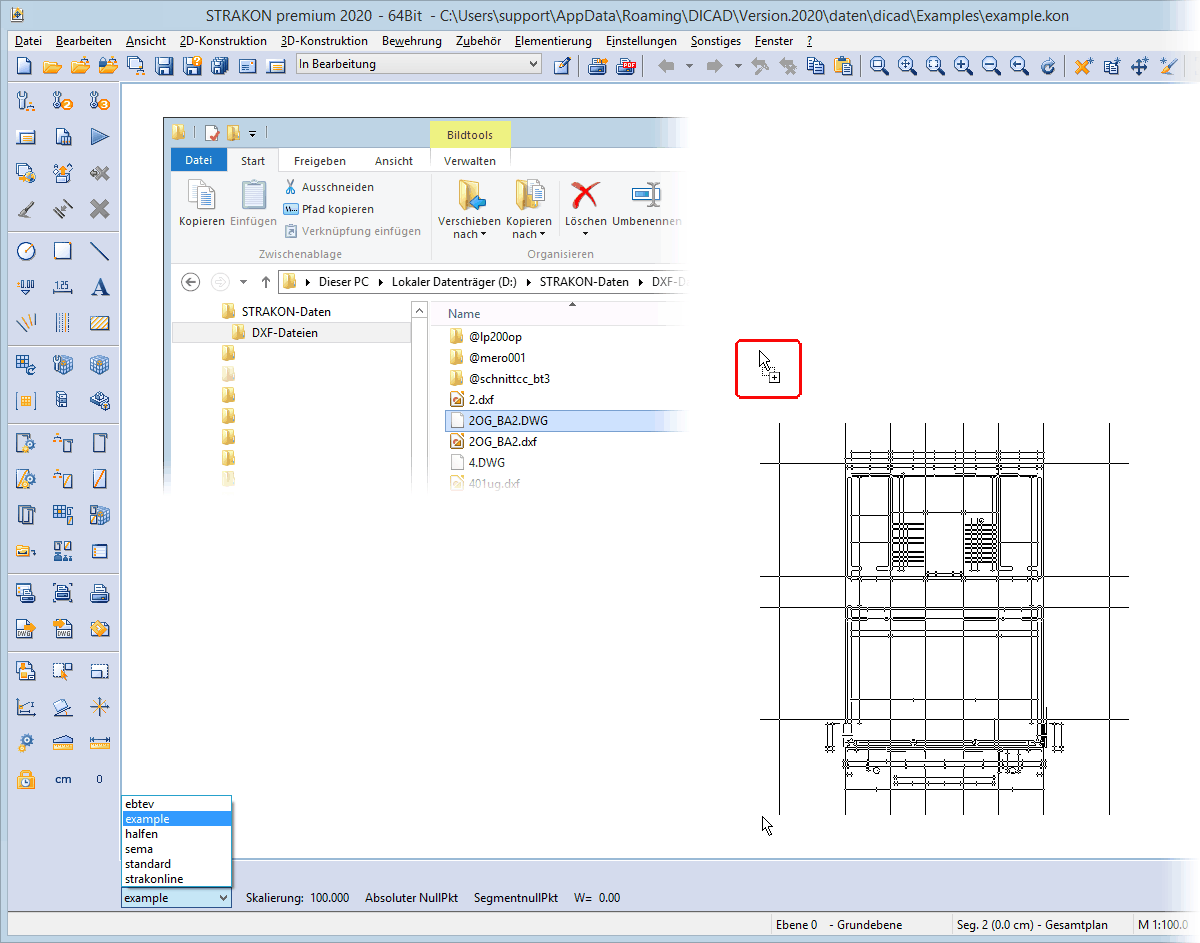Open the 'Bearbeiten' menu
Screen dimensions: 1200x943
84,41
